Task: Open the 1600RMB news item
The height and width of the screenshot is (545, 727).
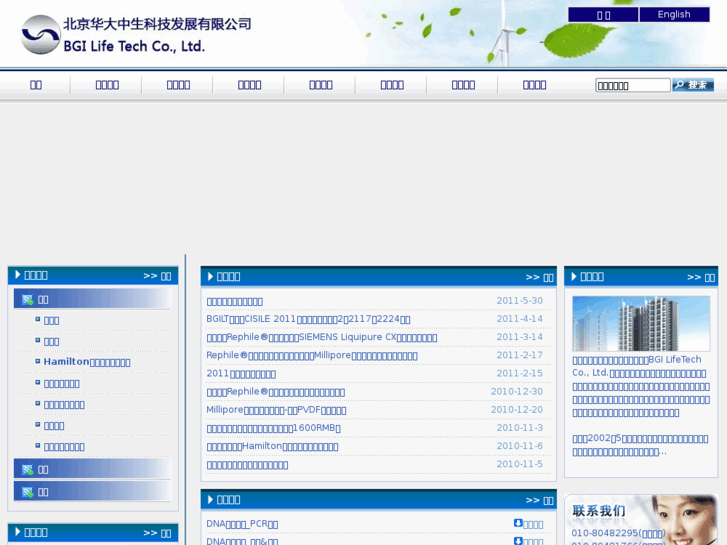Action: (274, 428)
